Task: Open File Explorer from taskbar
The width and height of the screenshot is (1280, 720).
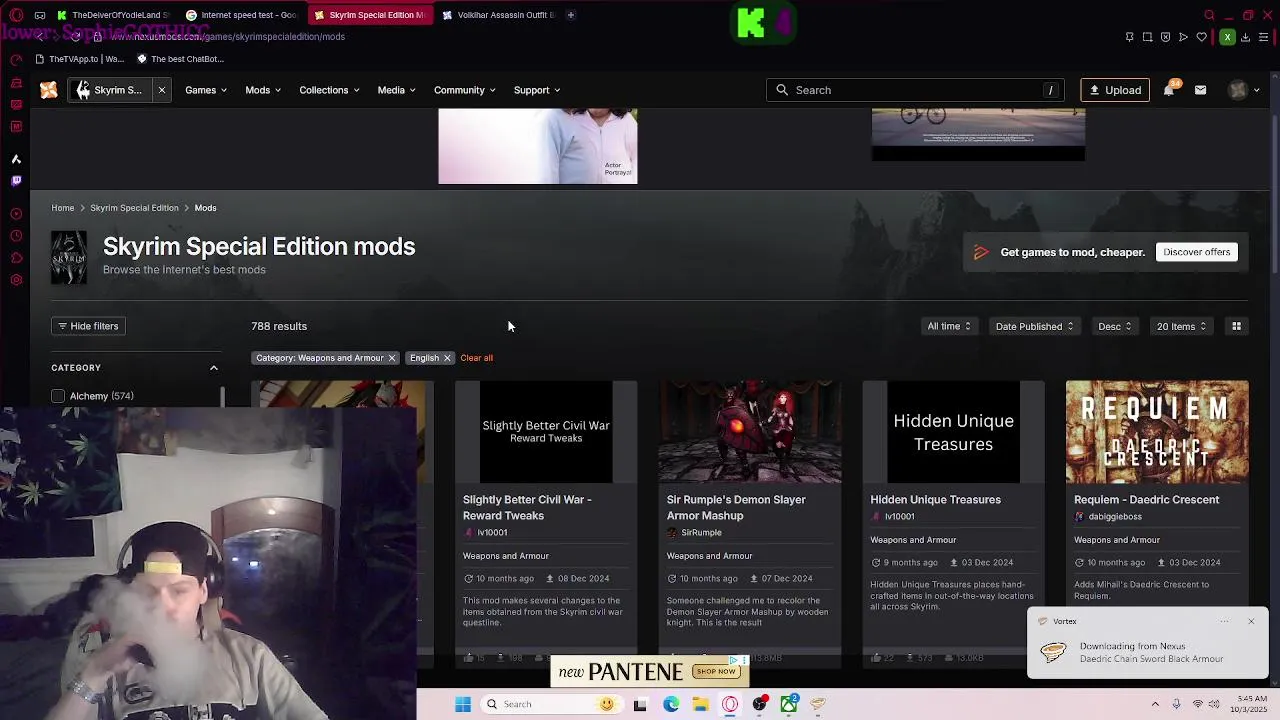Action: (x=700, y=704)
